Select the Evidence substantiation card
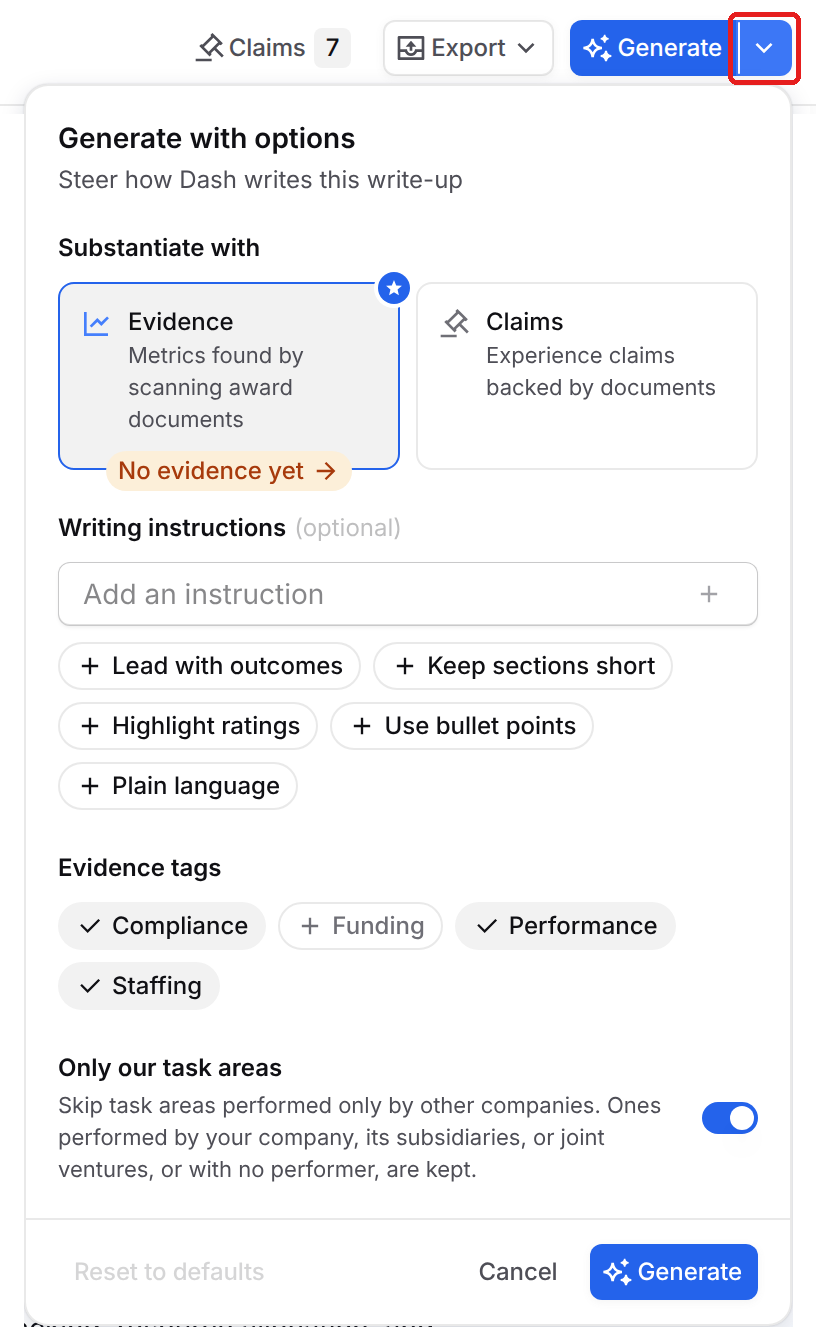 click(x=229, y=376)
